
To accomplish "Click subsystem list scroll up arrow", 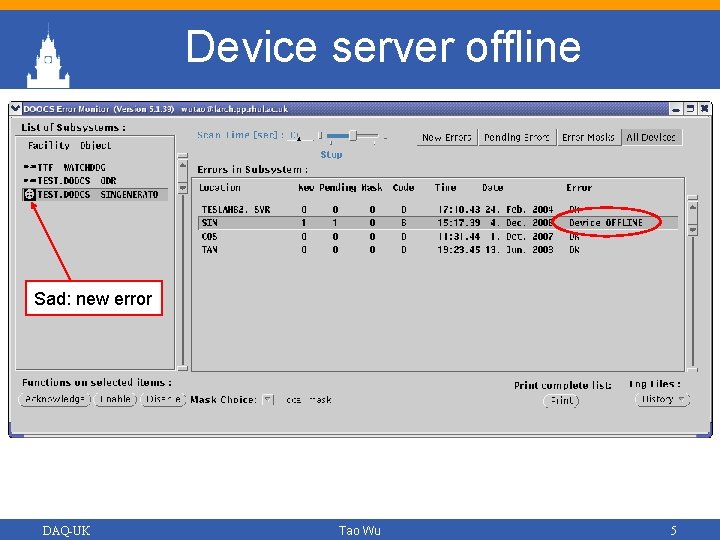I will 183,165.
